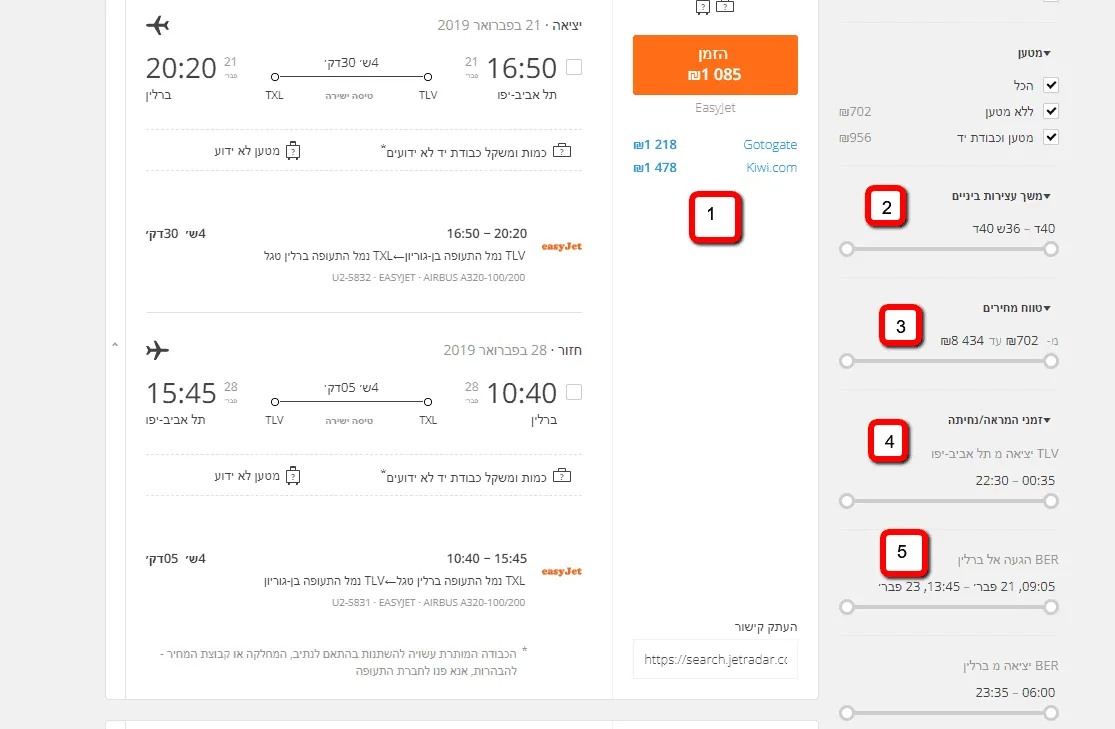
Task: Click the copy link URL field
Action: point(715,660)
